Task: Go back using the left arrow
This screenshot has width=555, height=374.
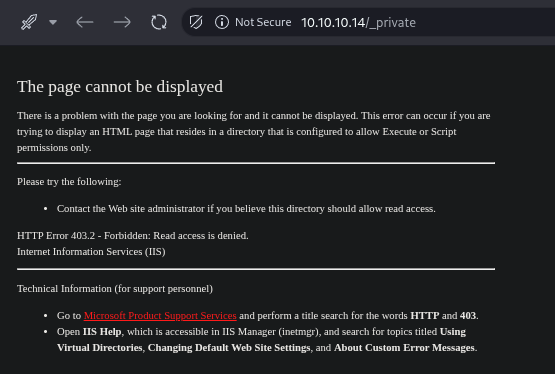Action: point(85,22)
